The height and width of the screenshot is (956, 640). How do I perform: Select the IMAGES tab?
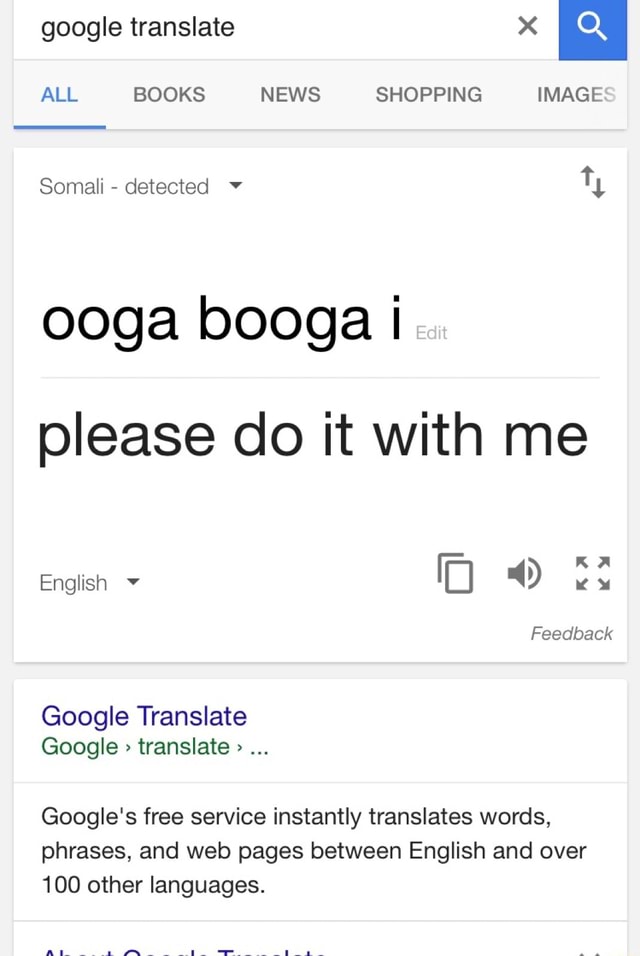[576, 95]
